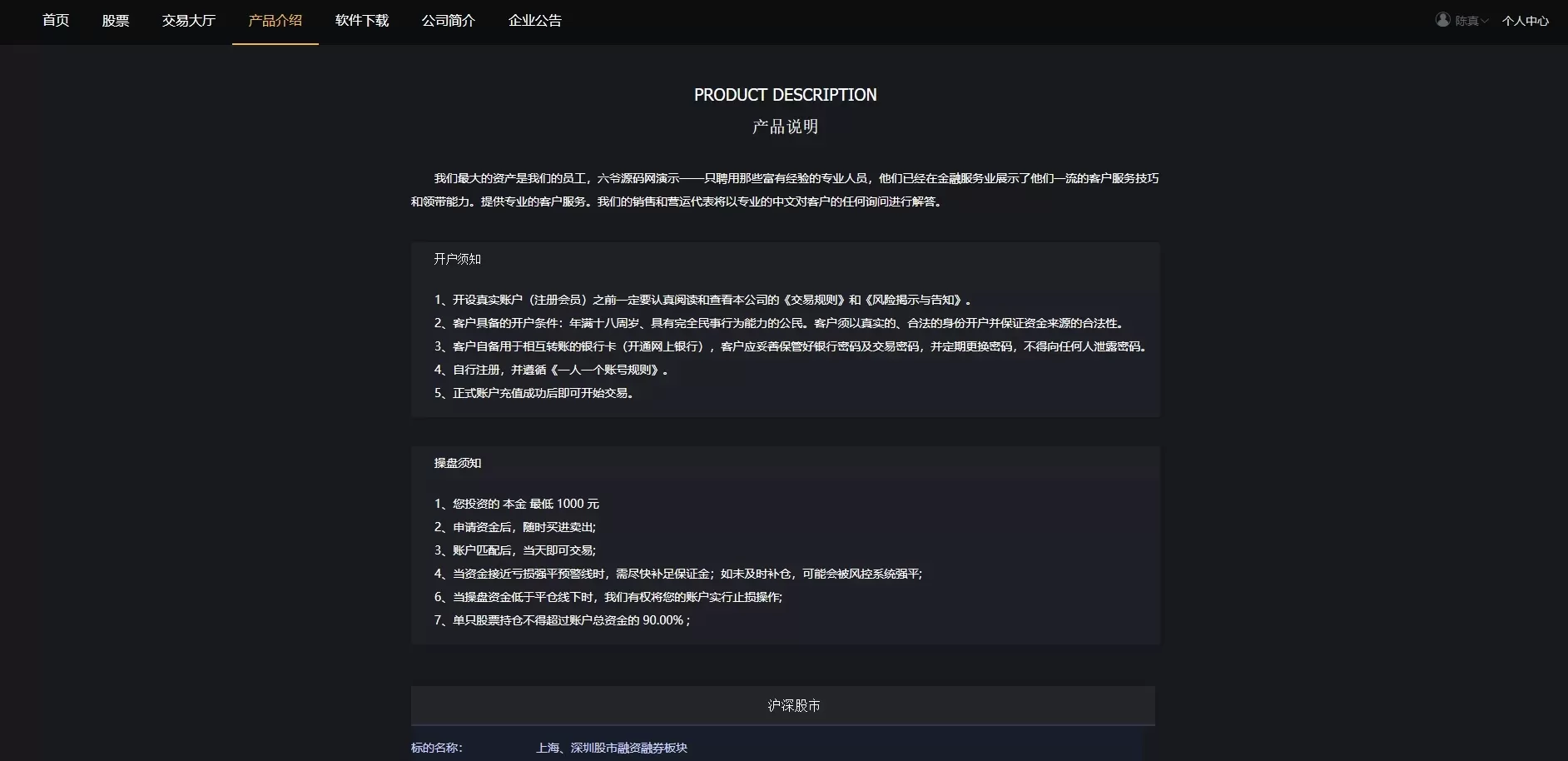The image size is (1568, 761).
Task: Expand the 陈真 account dropdown arrow
Action: coord(1485,21)
